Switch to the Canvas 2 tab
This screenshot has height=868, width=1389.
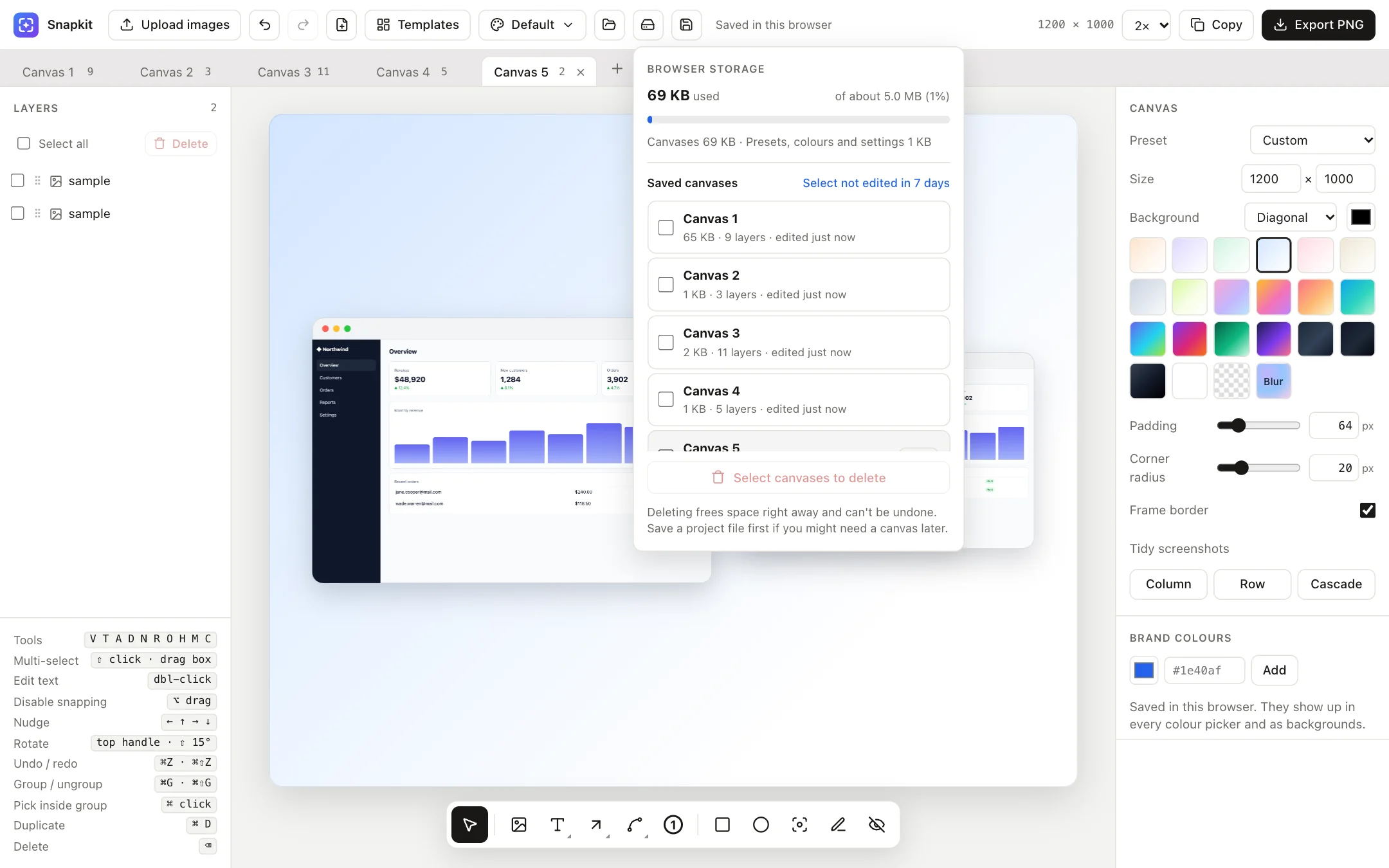(x=176, y=72)
